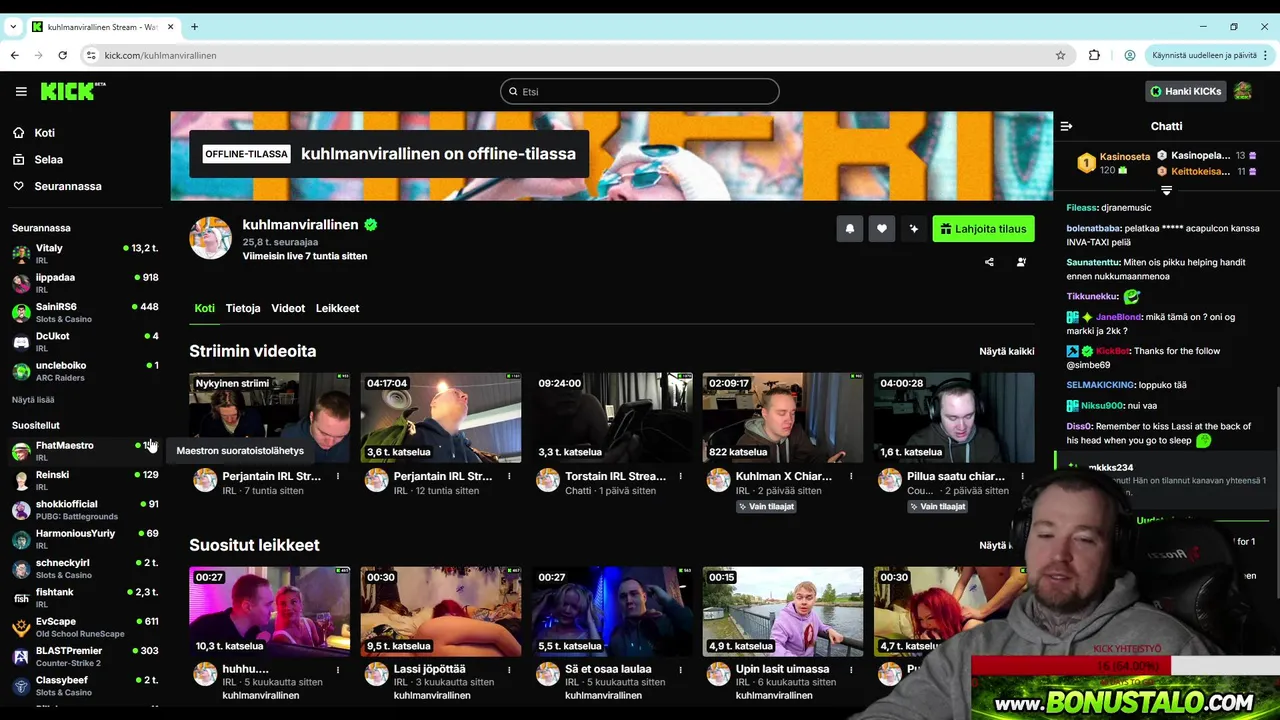Open 09:24:00 Torstain video thumbnail

click(612, 417)
